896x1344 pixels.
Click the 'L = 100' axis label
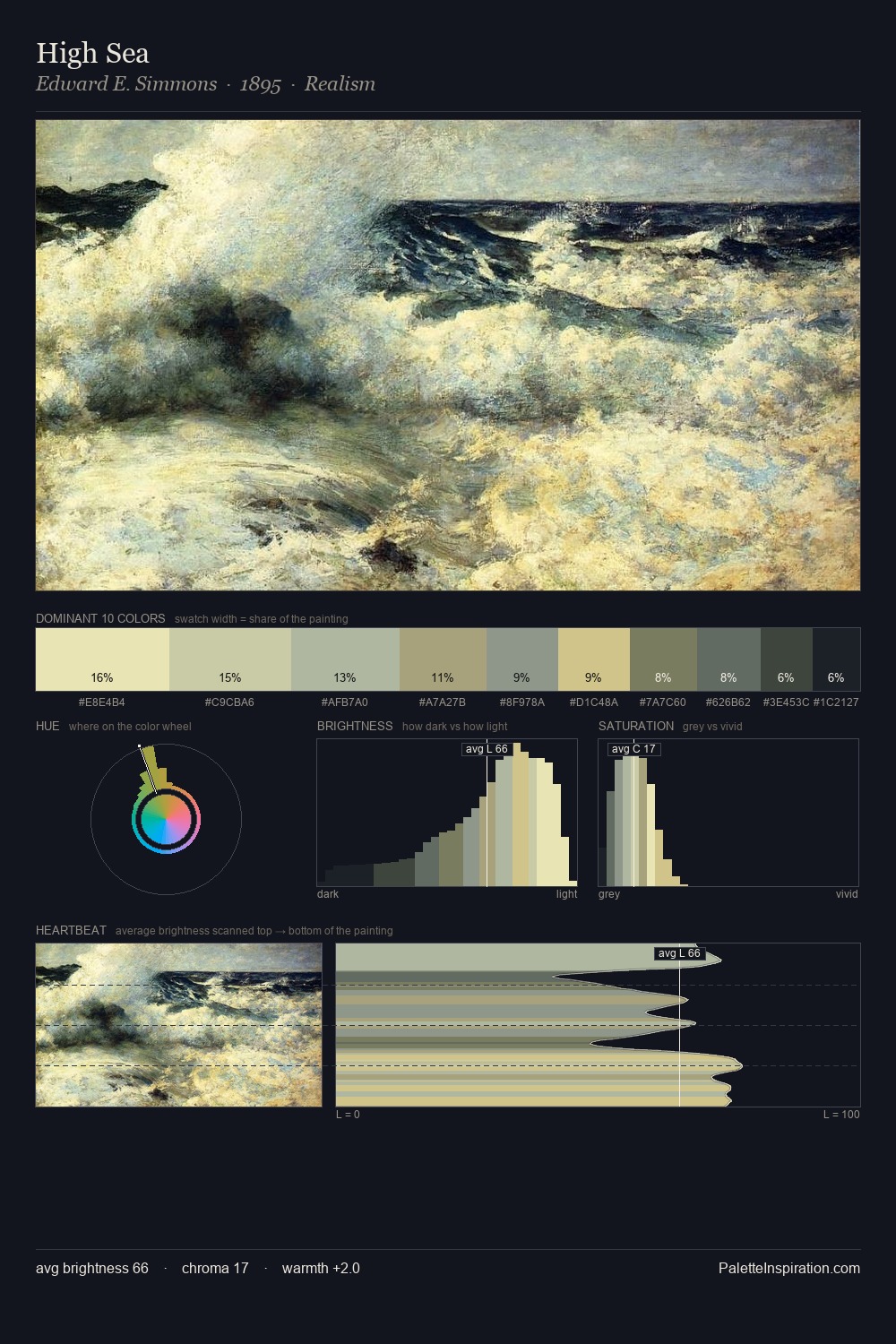click(841, 1115)
